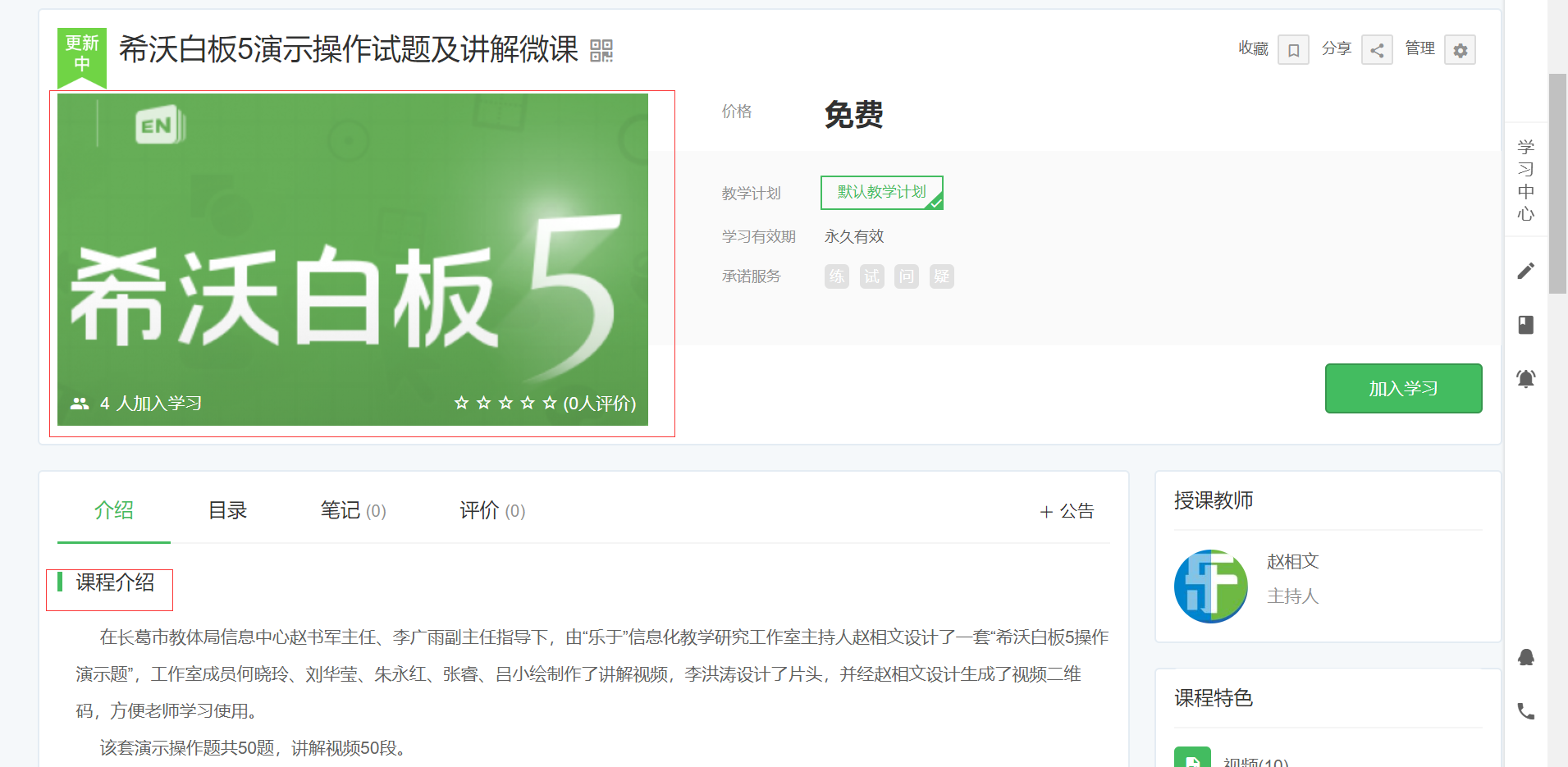
Task: Share the course with the 分享 icon
Action: tap(1377, 50)
